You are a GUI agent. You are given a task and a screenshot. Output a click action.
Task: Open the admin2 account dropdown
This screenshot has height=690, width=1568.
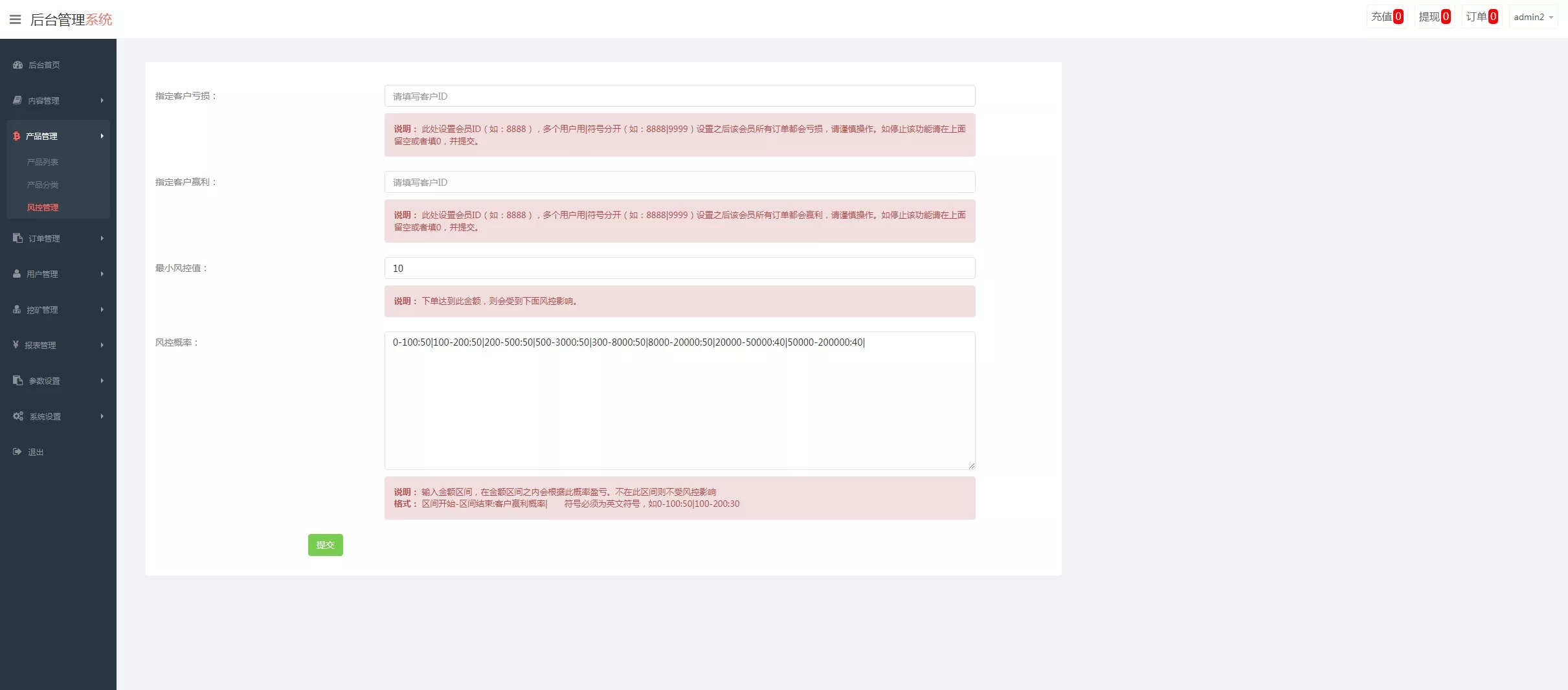click(1533, 17)
